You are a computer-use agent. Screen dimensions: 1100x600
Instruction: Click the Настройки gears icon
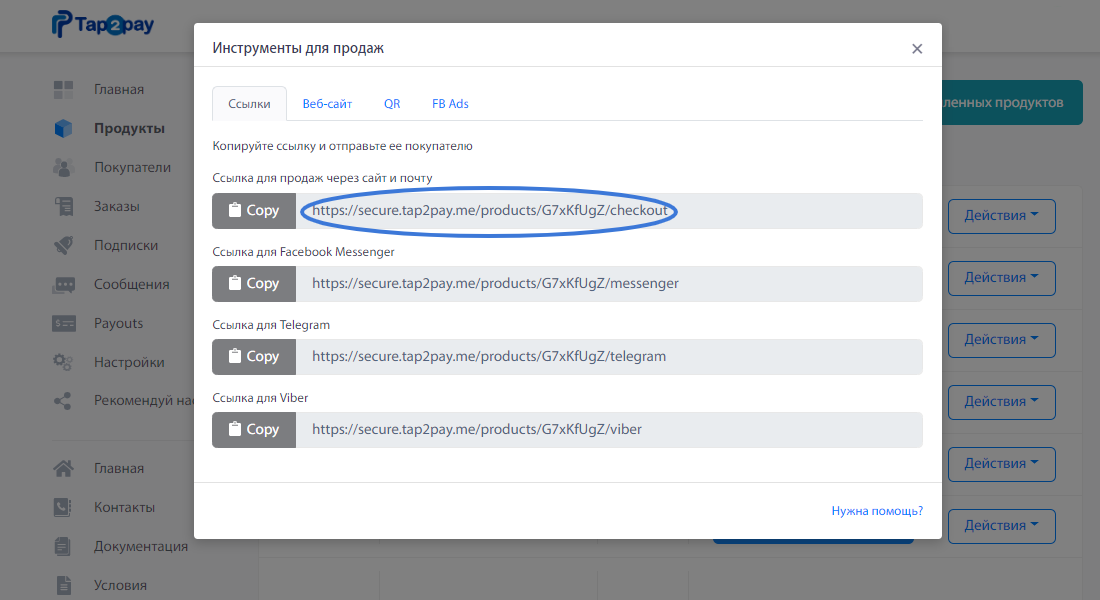64,363
